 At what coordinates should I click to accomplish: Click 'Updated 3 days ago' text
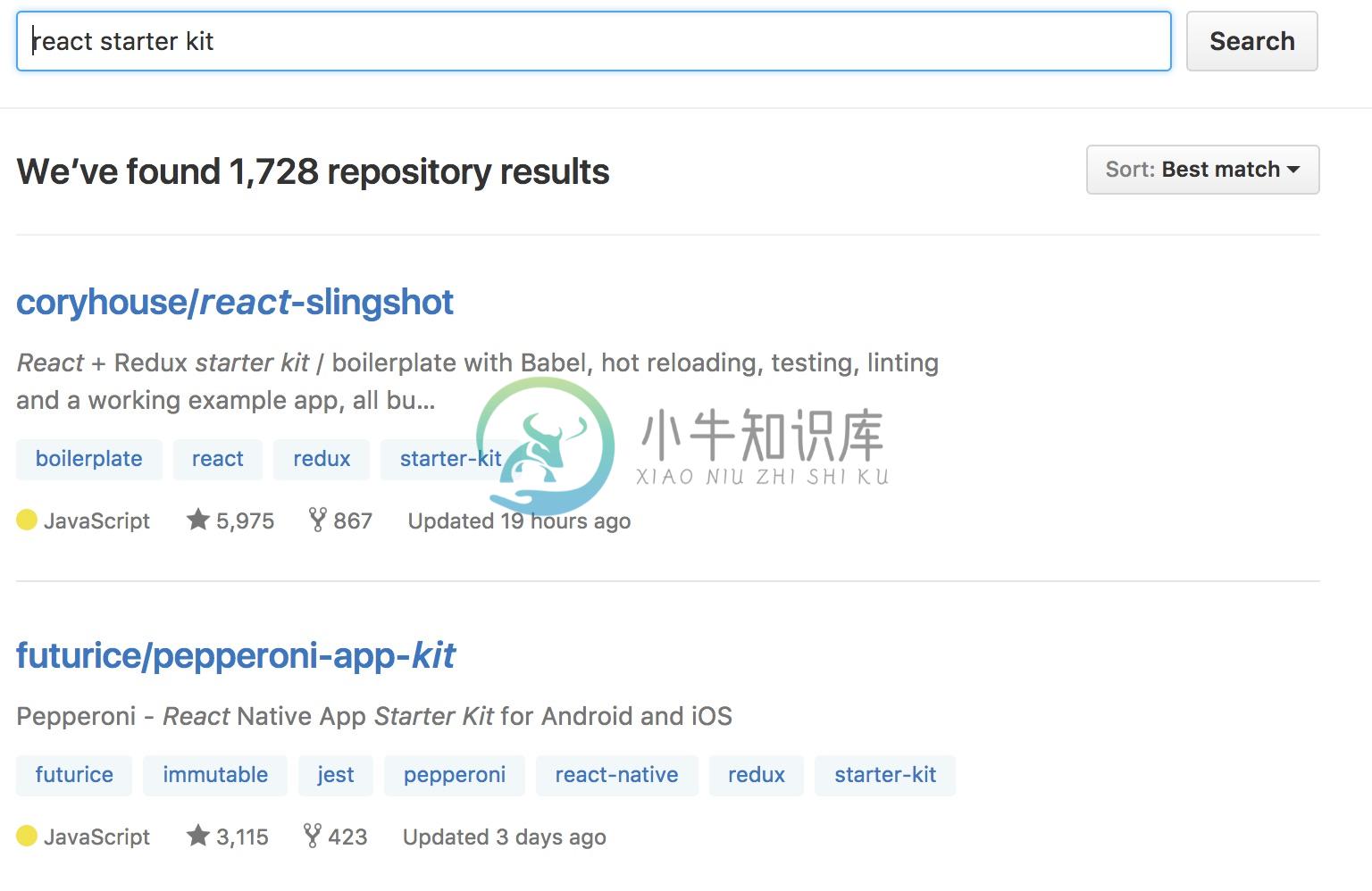click(x=505, y=837)
